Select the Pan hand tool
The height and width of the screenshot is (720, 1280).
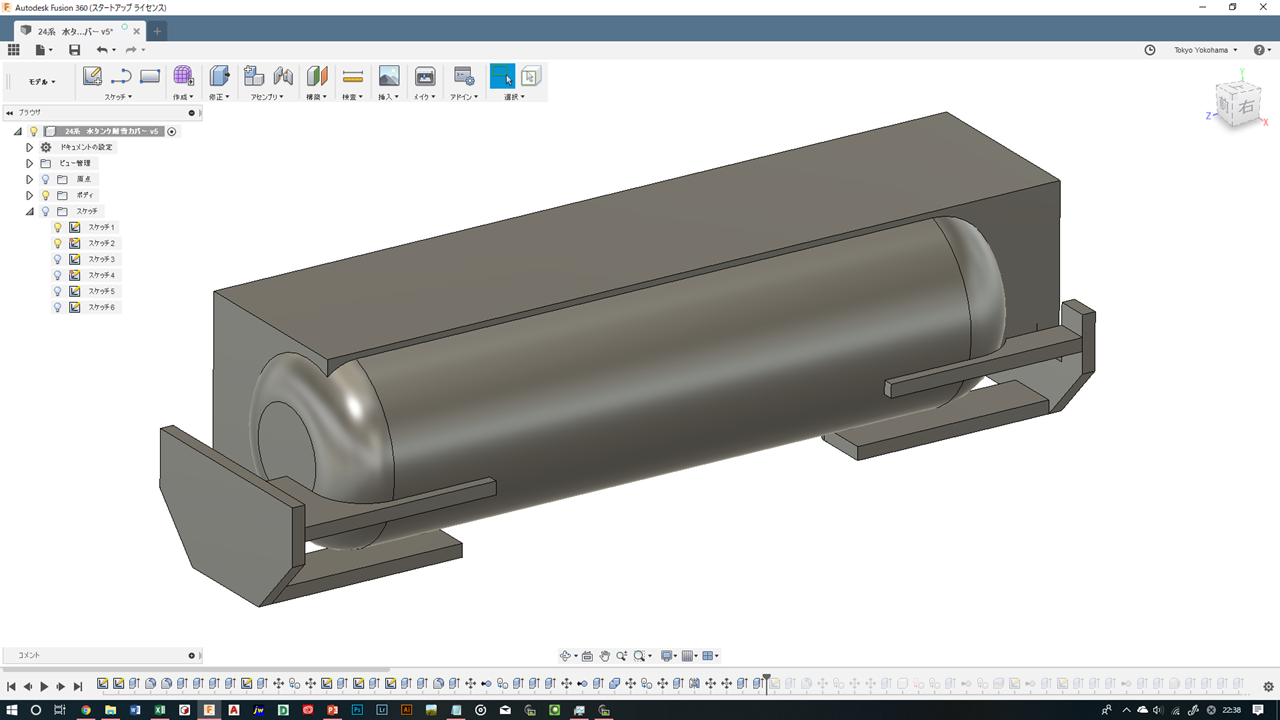[x=605, y=656]
